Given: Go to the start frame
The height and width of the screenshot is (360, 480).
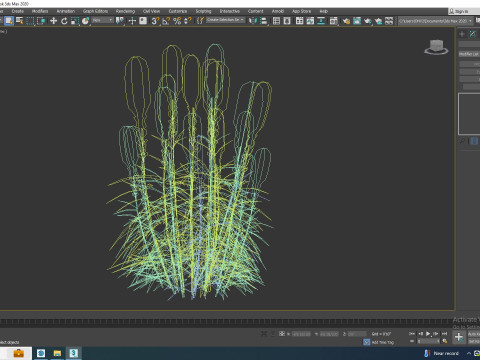Looking at the screenshot, I should tap(412, 333).
